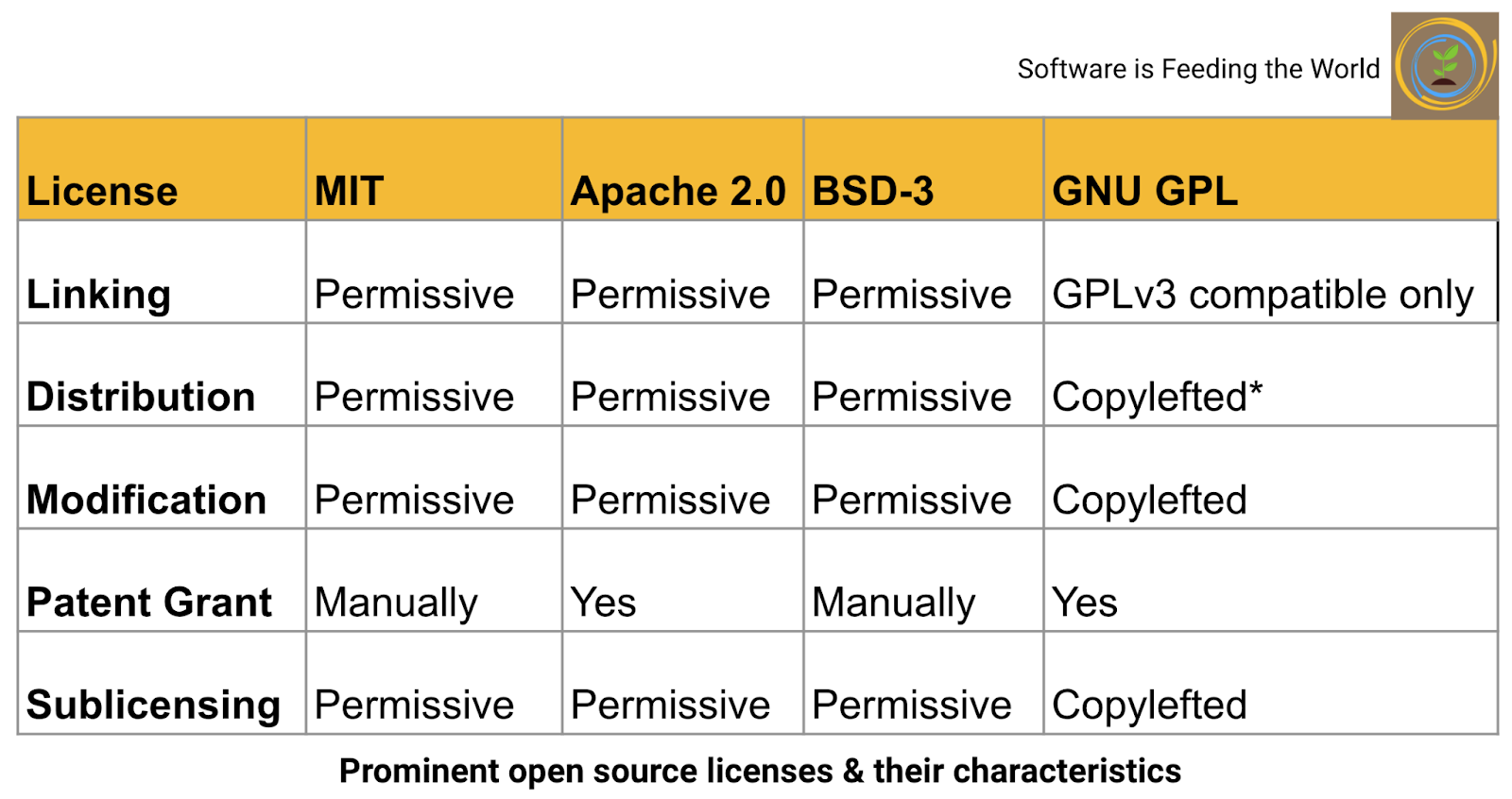The width and height of the screenshot is (1512, 799).
Task: Click the 'Software is Feeding the World' text
Action: point(1198,69)
